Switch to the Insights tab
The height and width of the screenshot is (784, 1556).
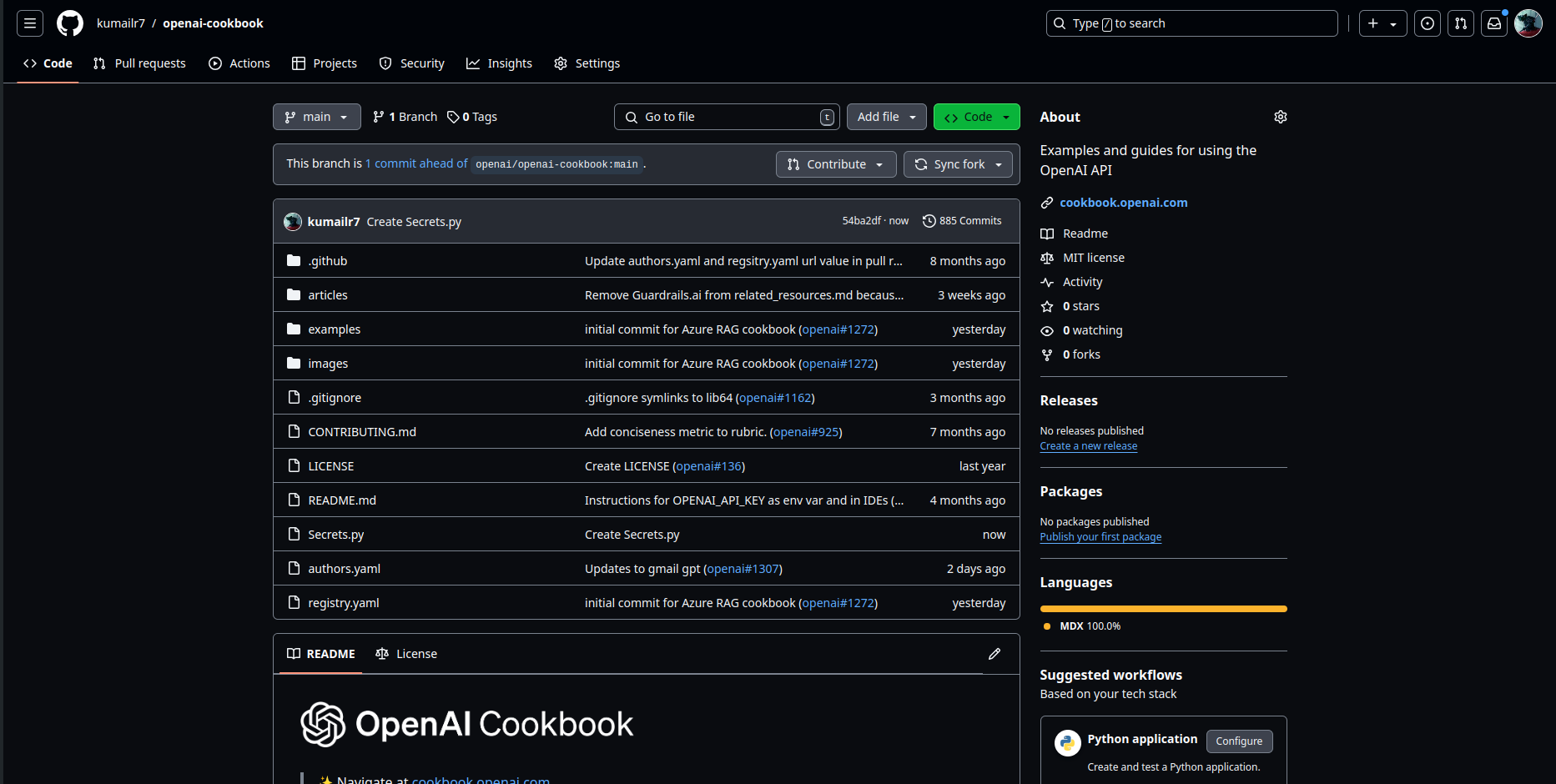[499, 63]
